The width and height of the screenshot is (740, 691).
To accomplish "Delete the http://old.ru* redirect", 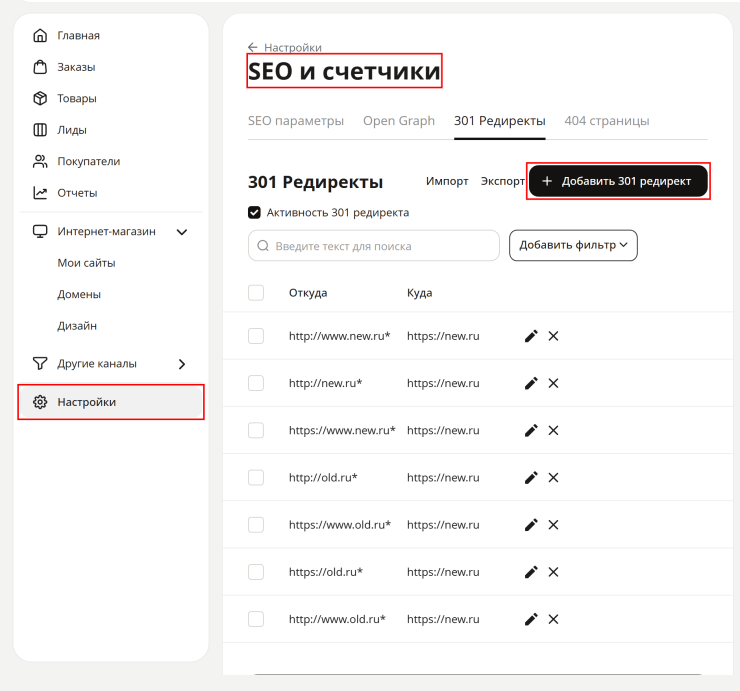I will click(x=554, y=478).
